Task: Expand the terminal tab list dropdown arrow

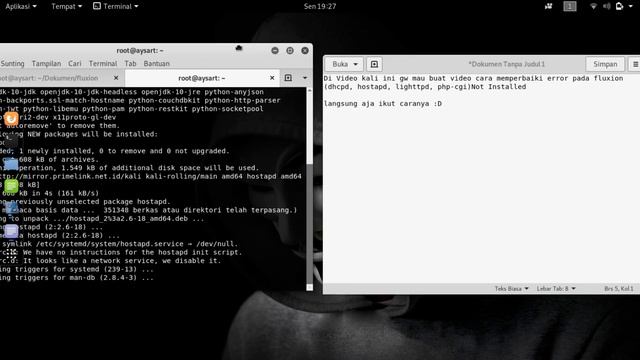Action: (305, 78)
